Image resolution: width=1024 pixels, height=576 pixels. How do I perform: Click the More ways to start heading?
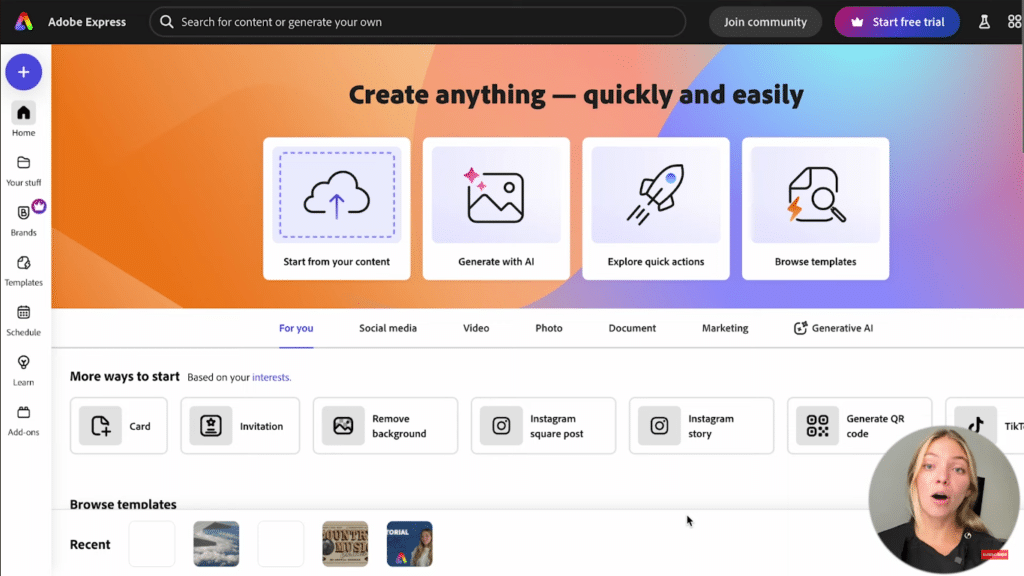pos(124,376)
